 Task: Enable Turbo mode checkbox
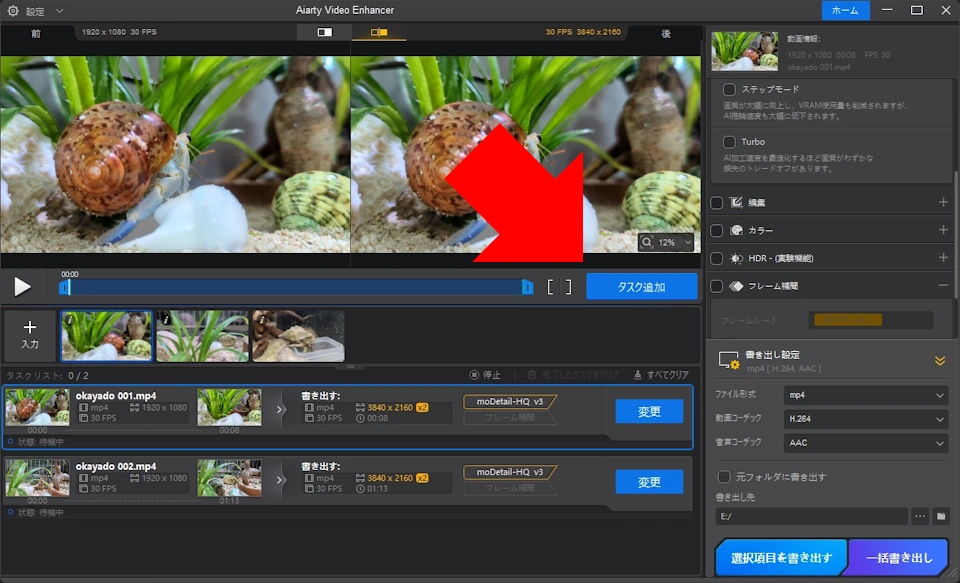click(x=729, y=142)
